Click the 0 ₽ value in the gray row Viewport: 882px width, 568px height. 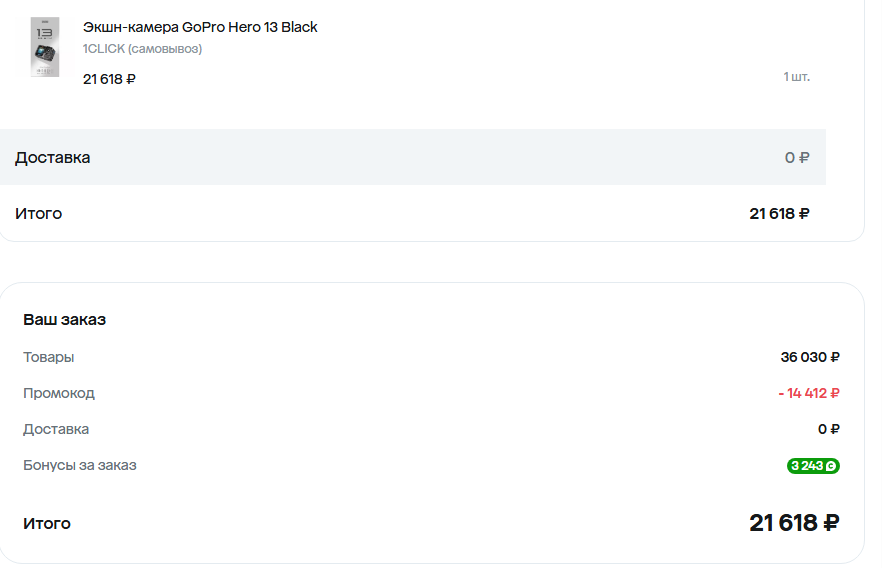pos(797,158)
